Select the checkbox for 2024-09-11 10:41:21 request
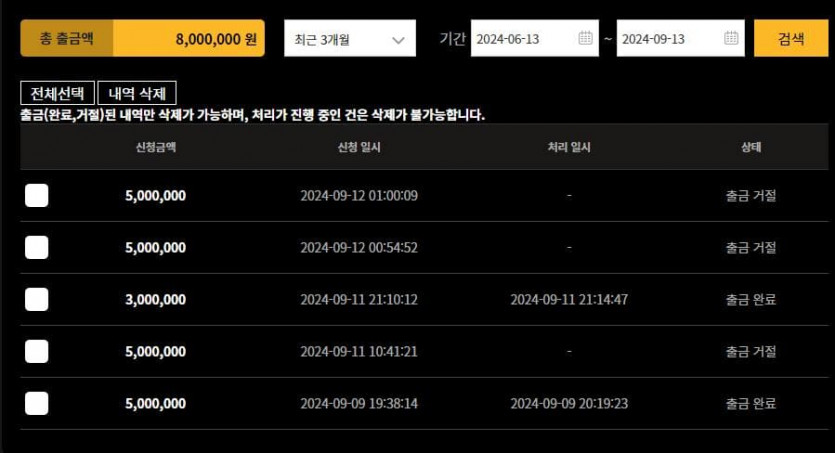The height and width of the screenshot is (453, 835). pyautogui.click(x=37, y=351)
